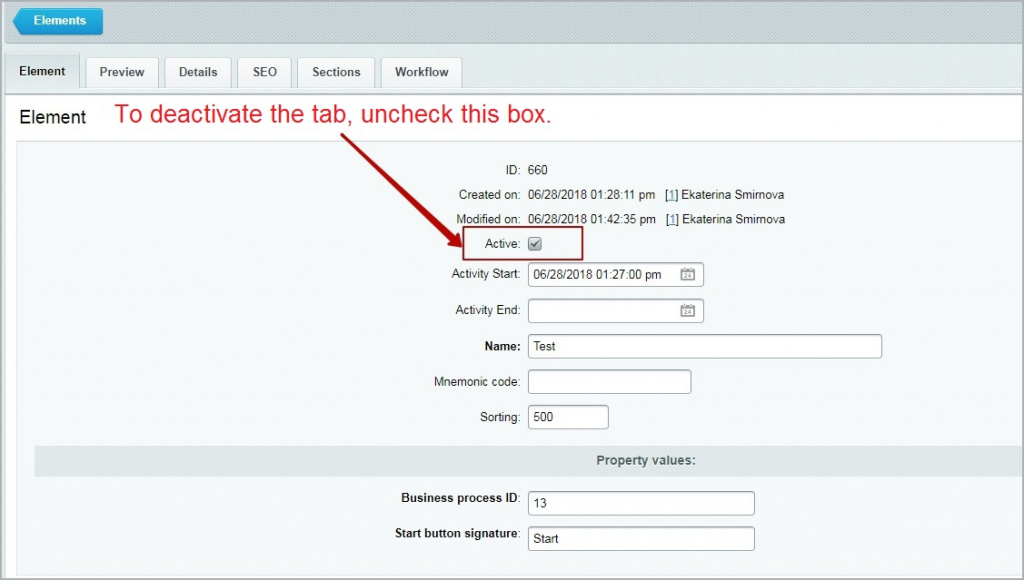Click the Business process ID field
The image size is (1024, 580).
pos(641,503)
